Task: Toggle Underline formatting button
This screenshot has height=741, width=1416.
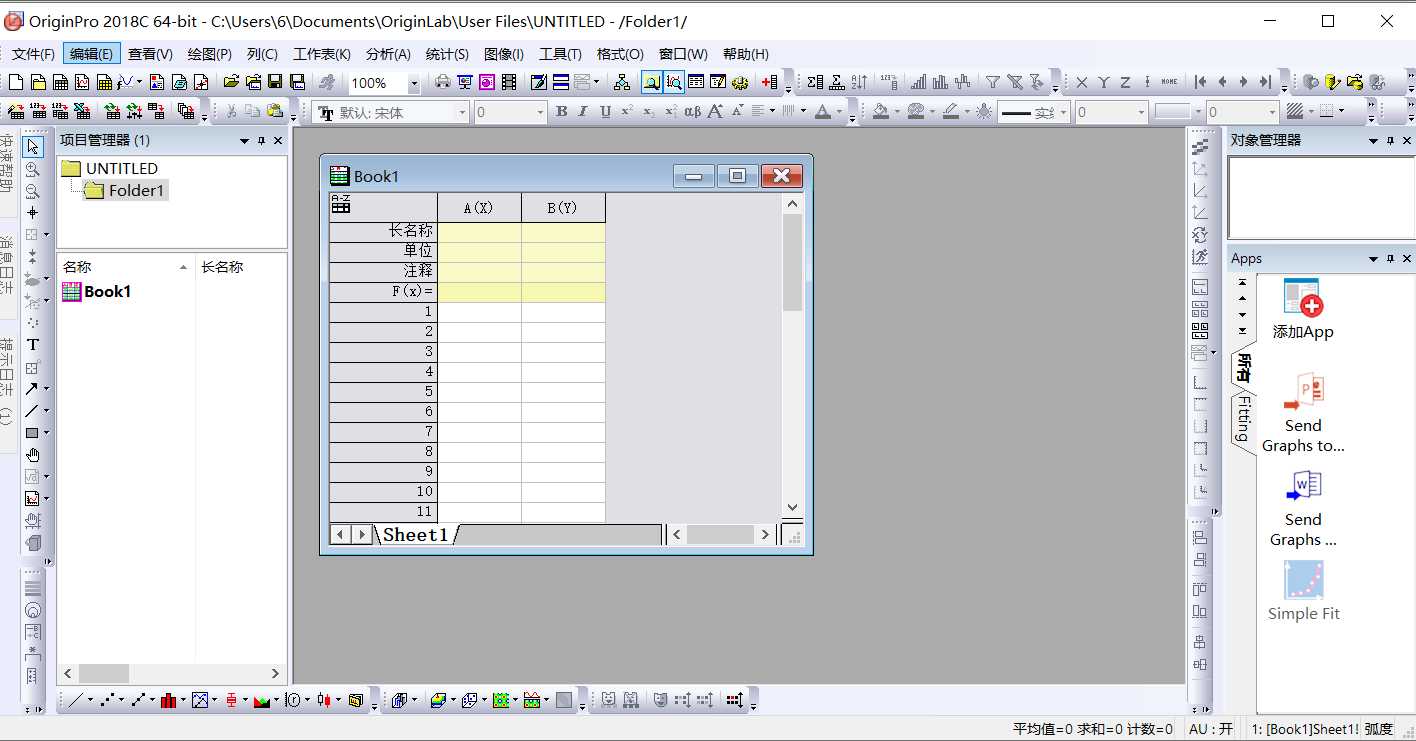Action: click(x=605, y=111)
